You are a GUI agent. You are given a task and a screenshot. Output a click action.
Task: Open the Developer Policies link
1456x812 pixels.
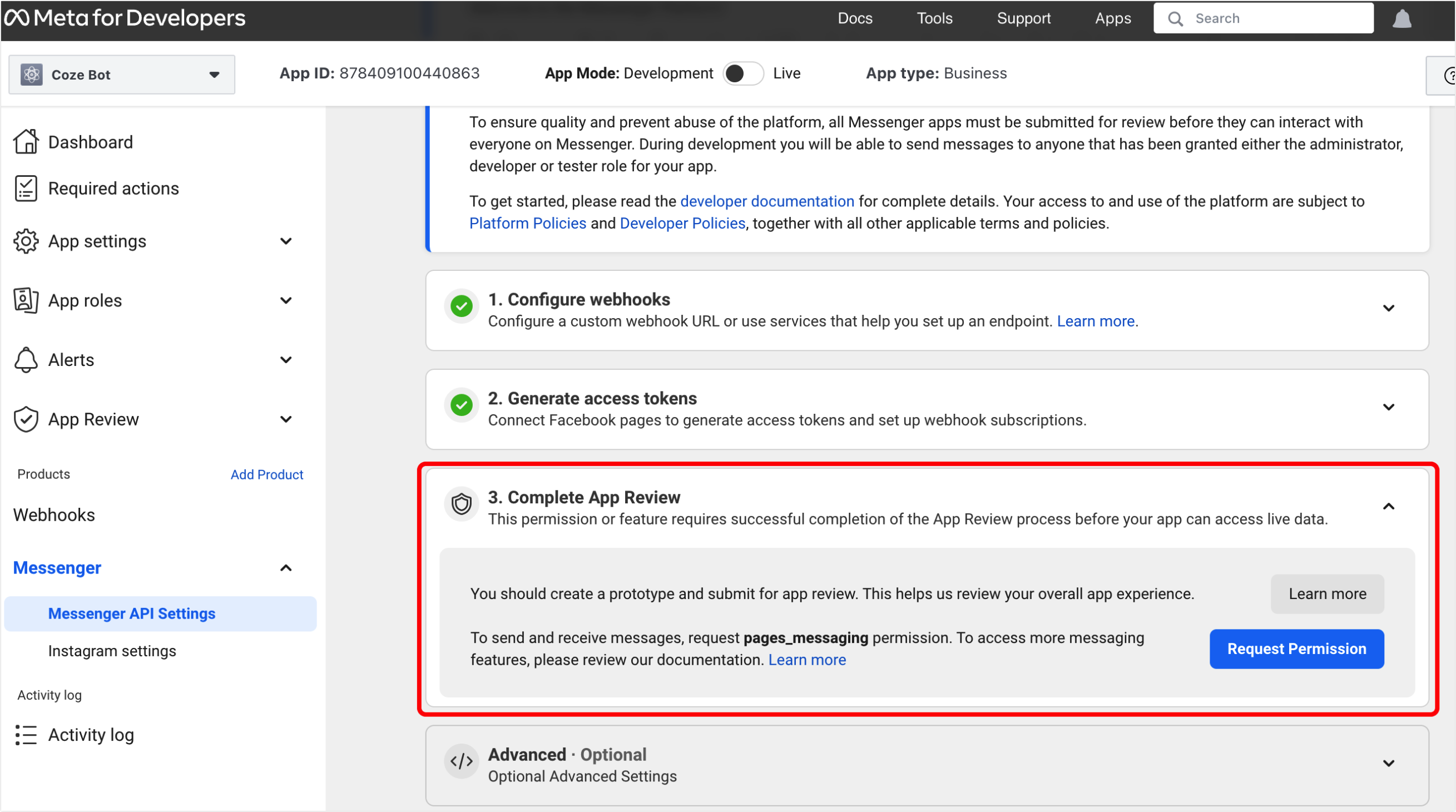click(682, 223)
